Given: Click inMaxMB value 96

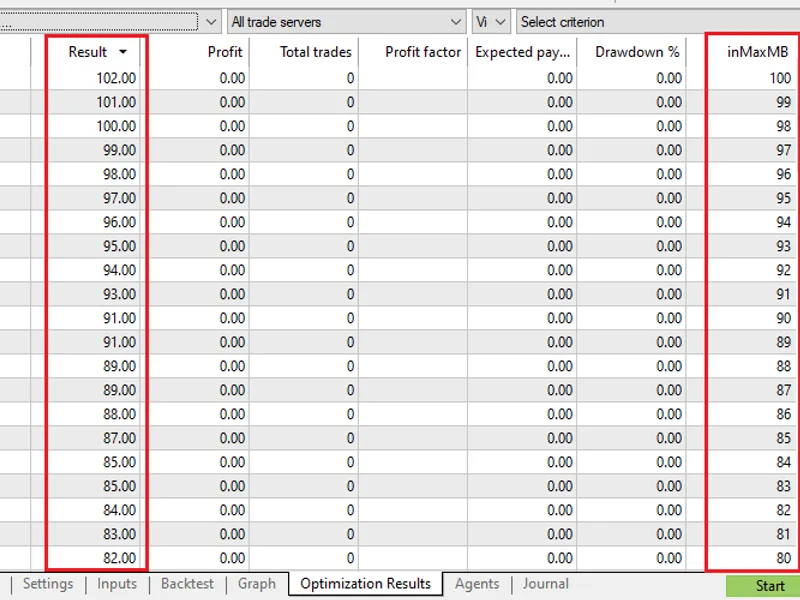Looking at the screenshot, I should [x=784, y=174].
